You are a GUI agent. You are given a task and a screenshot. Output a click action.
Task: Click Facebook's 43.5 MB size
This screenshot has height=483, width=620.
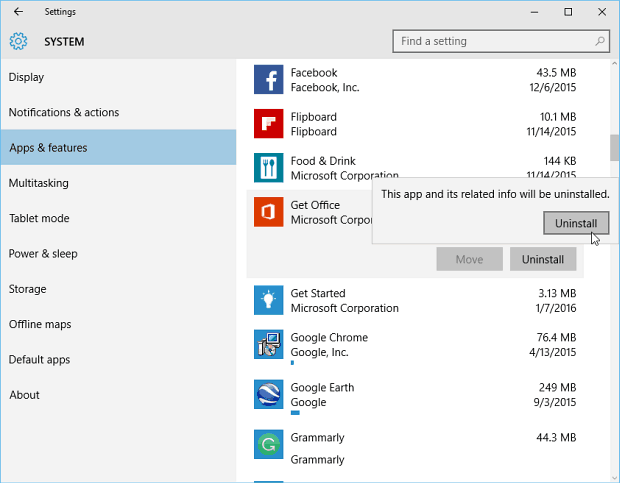(x=556, y=73)
